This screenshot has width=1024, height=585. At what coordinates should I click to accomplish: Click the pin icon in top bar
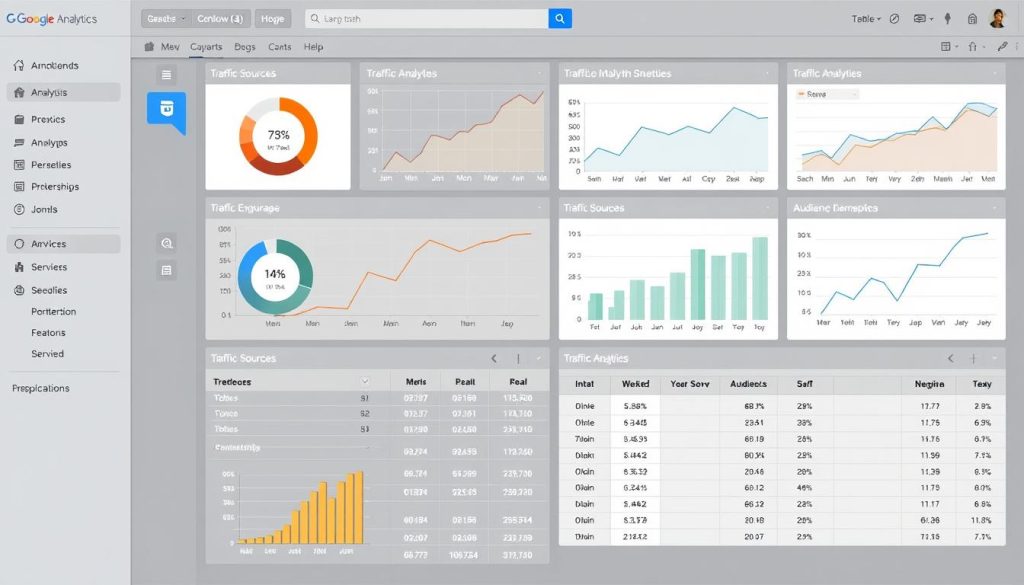click(x=948, y=19)
